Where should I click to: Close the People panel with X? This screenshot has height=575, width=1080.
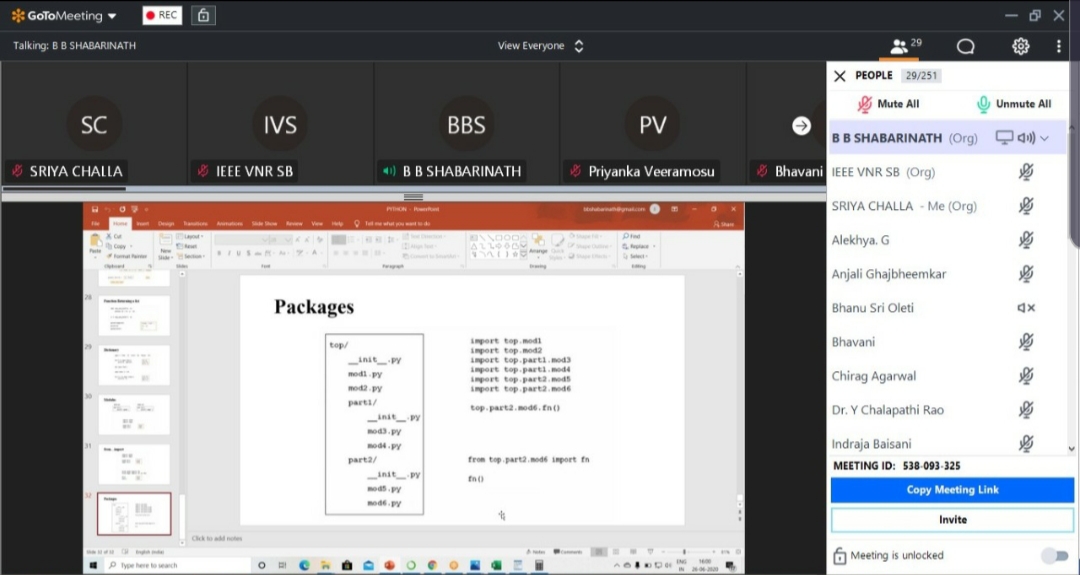(x=840, y=76)
